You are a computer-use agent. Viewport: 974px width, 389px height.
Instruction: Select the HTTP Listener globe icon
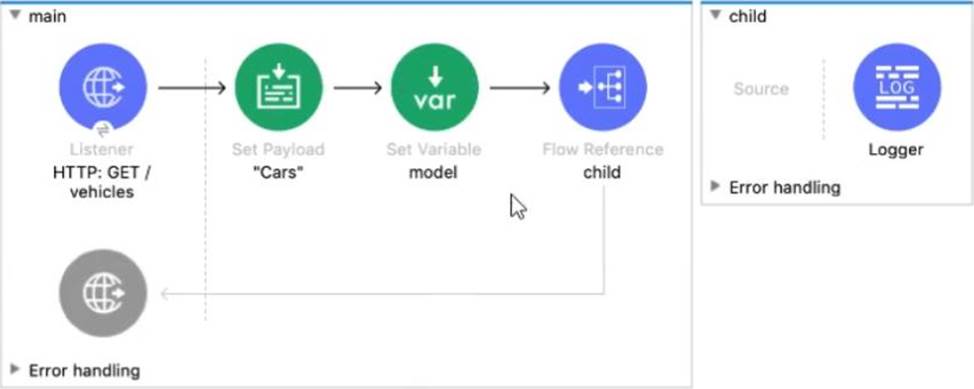point(103,87)
